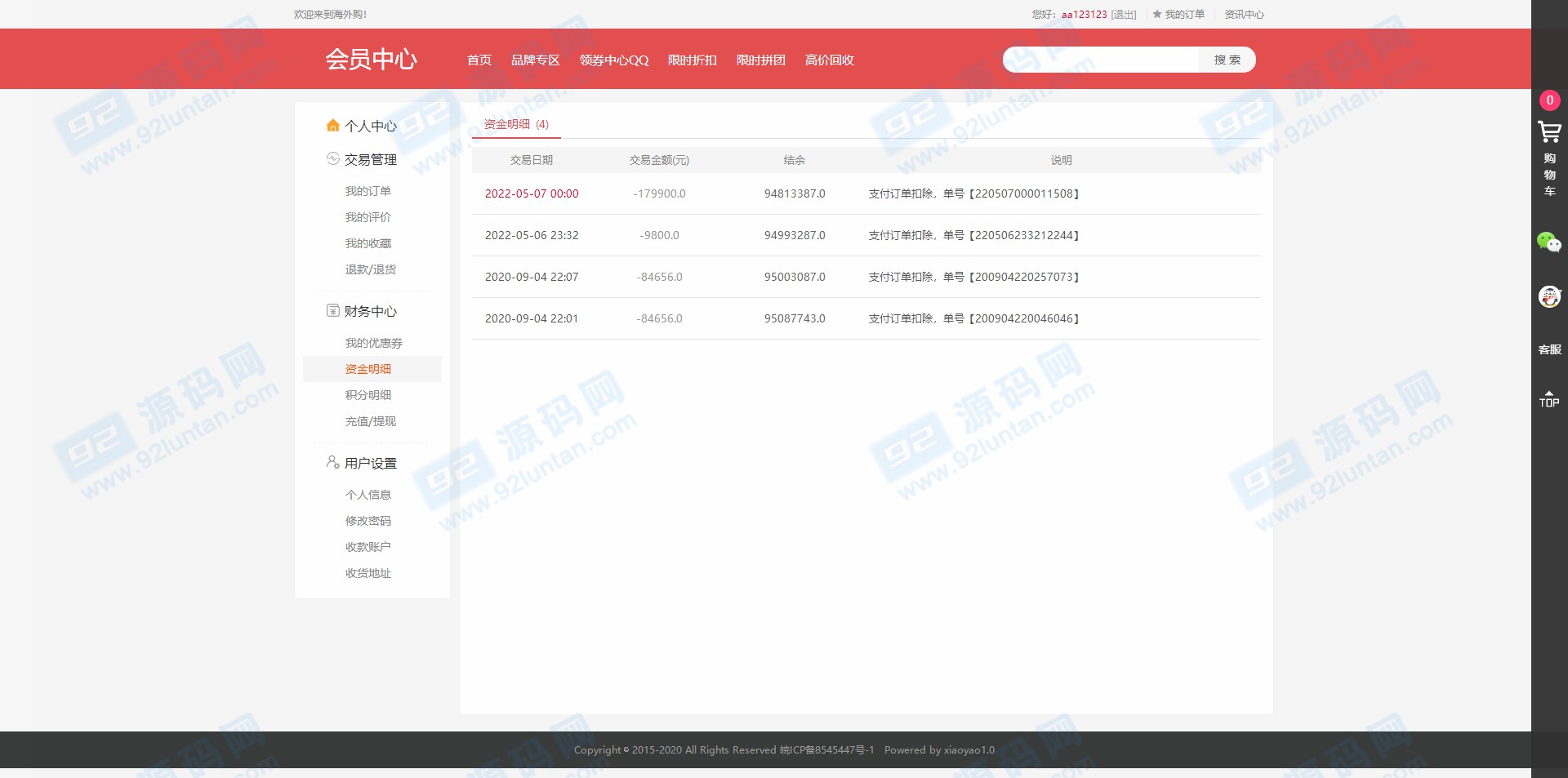Open 我的评价 in the sidebar
The width and height of the screenshot is (1568, 778).
[x=368, y=217]
